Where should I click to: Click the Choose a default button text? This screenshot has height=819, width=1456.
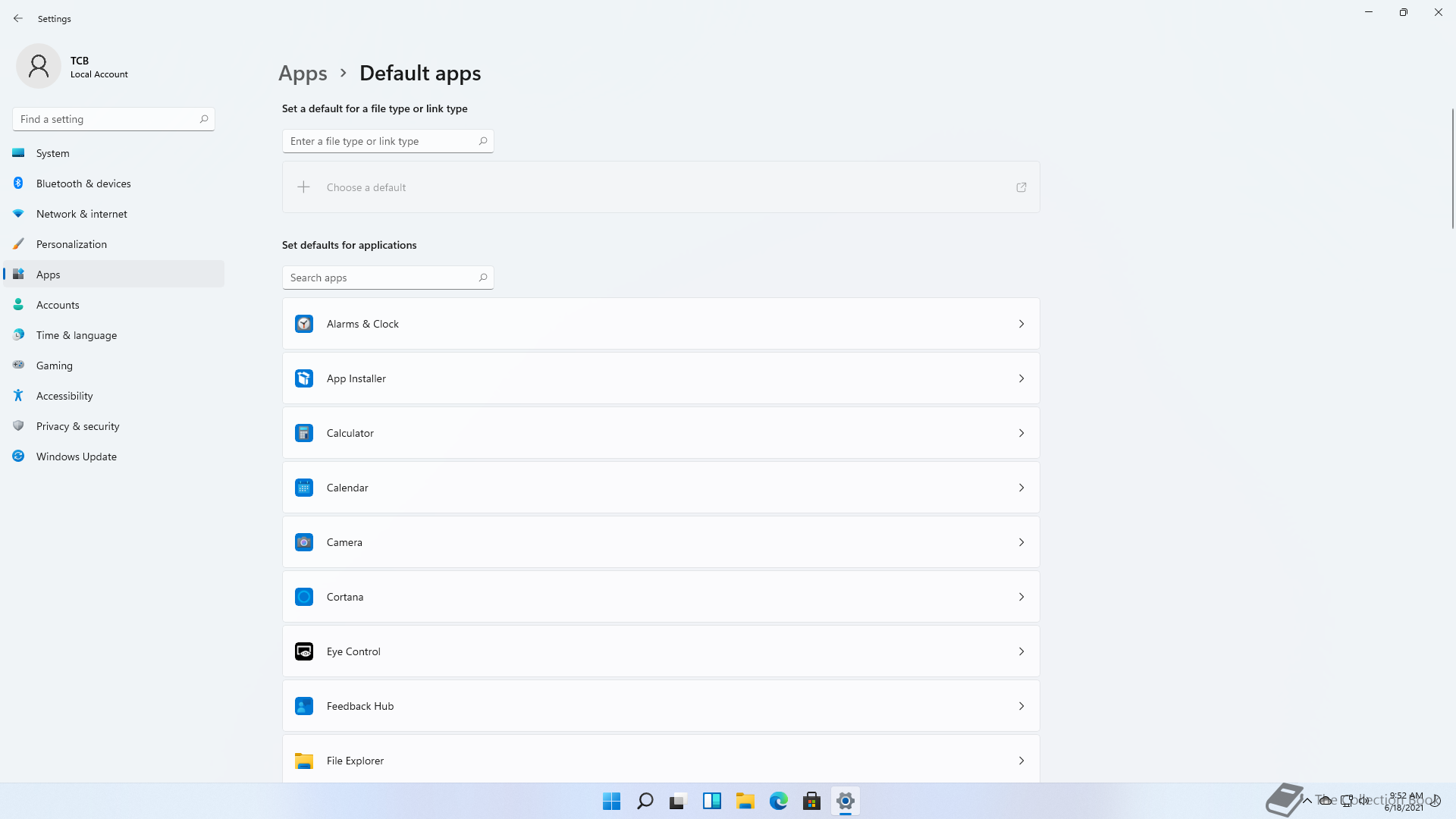pyautogui.click(x=366, y=187)
